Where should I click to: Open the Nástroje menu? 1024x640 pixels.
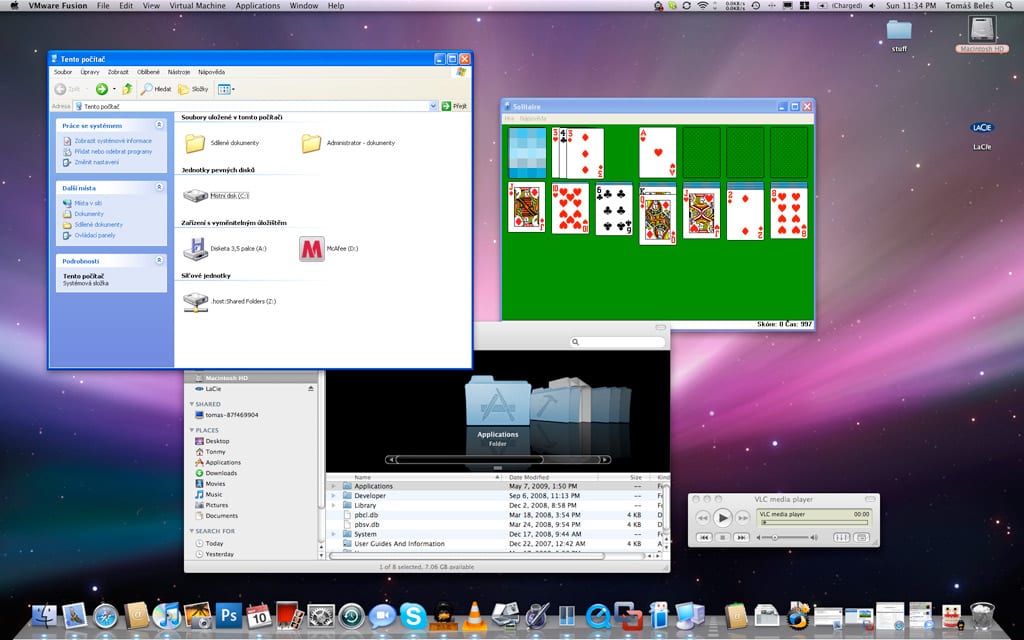click(x=178, y=72)
